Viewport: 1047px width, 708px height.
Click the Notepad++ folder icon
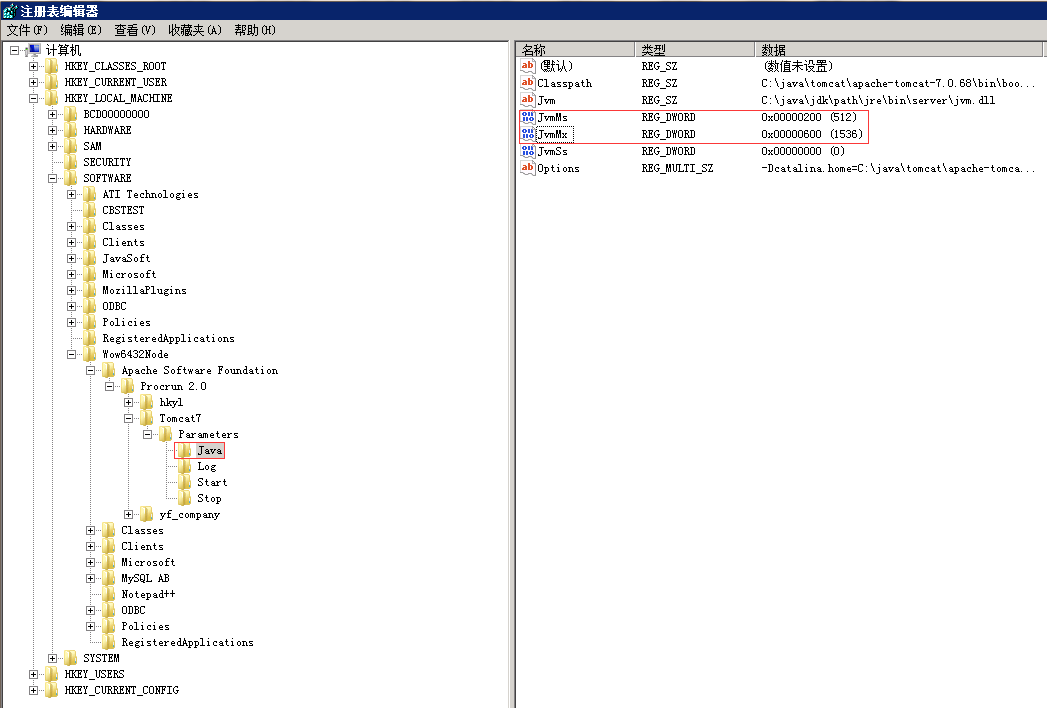click(108, 594)
